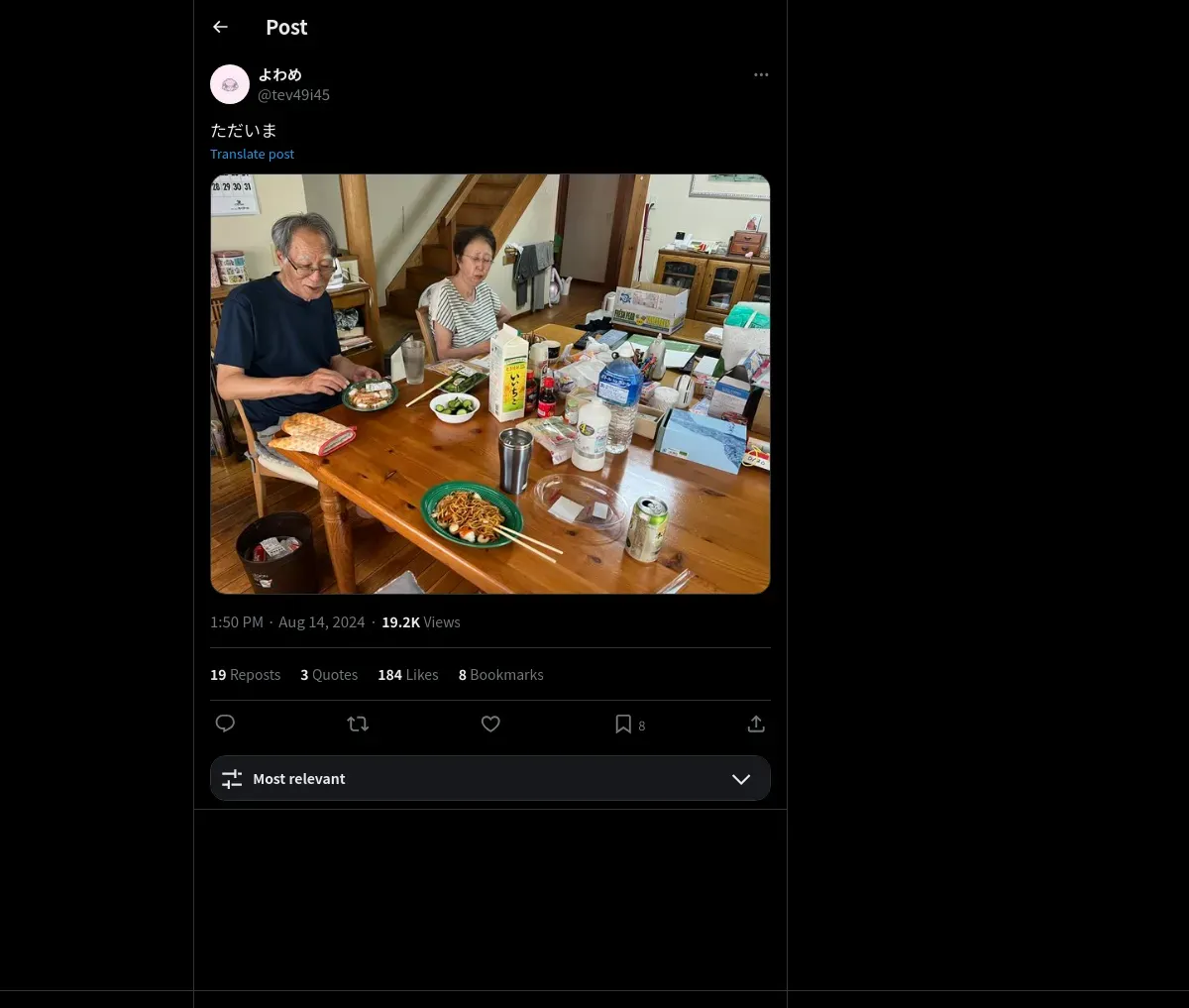Like the post with heart icon
1189x1008 pixels.
click(490, 725)
